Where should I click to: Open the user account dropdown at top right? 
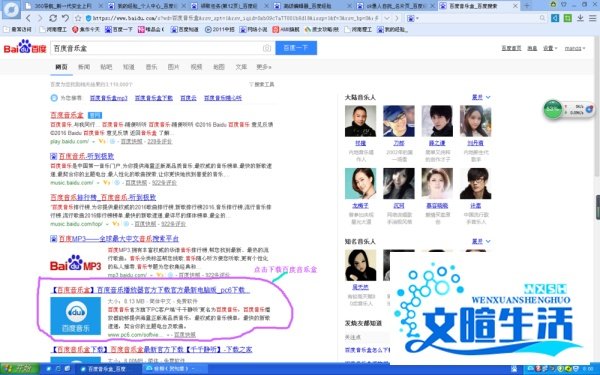(x=575, y=48)
